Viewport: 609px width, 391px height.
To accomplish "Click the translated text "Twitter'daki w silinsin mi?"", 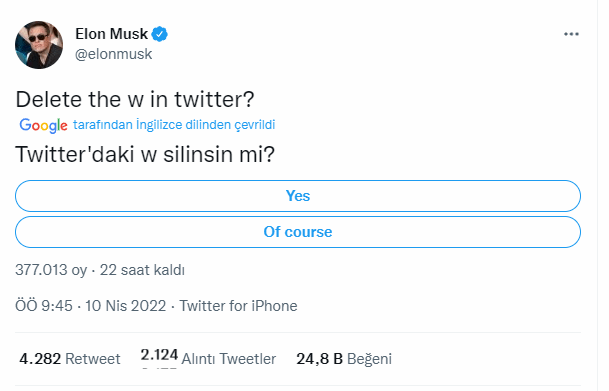I will point(145,154).
